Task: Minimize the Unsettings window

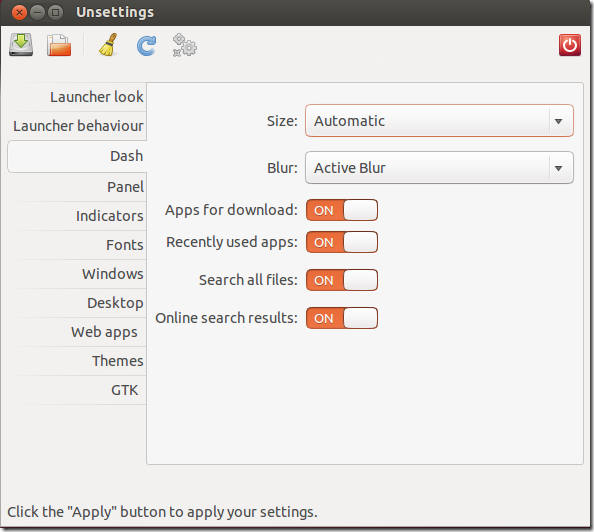Action: (x=38, y=13)
